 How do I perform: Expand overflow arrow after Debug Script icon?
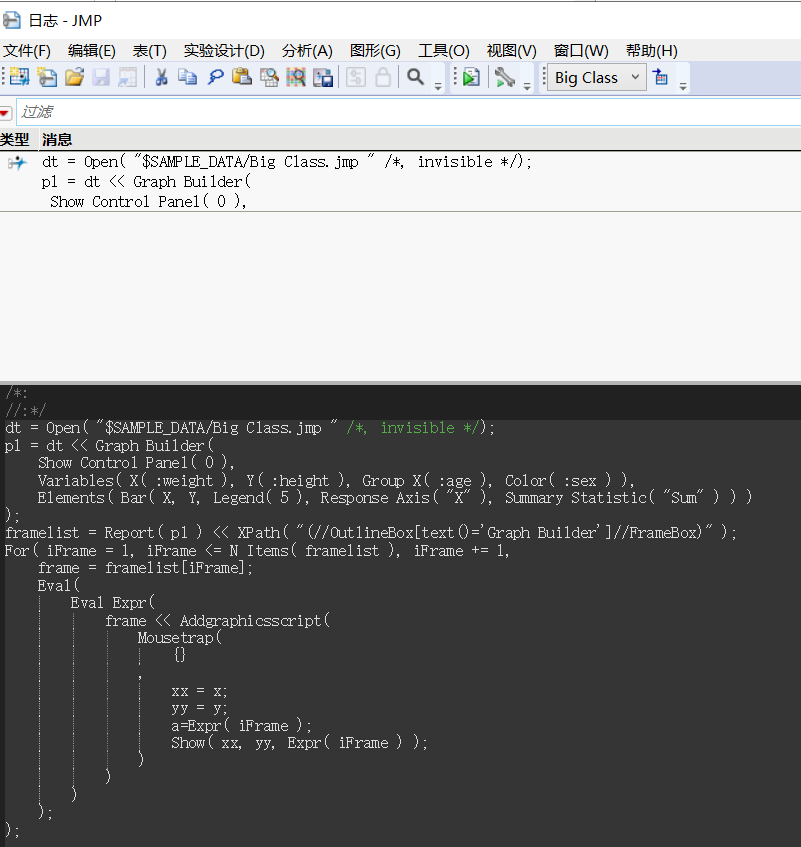pyautogui.click(x=527, y=86)
